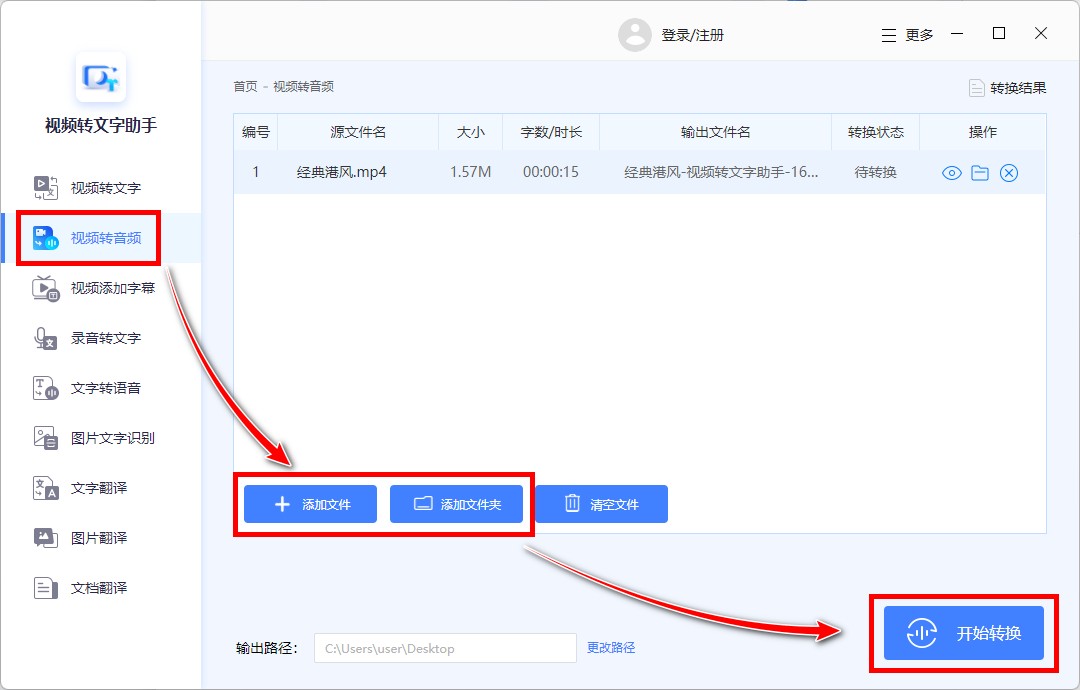The image size is (1080, 690).
Task: Click 添加文件 to add a file
Action: point(309,503)
